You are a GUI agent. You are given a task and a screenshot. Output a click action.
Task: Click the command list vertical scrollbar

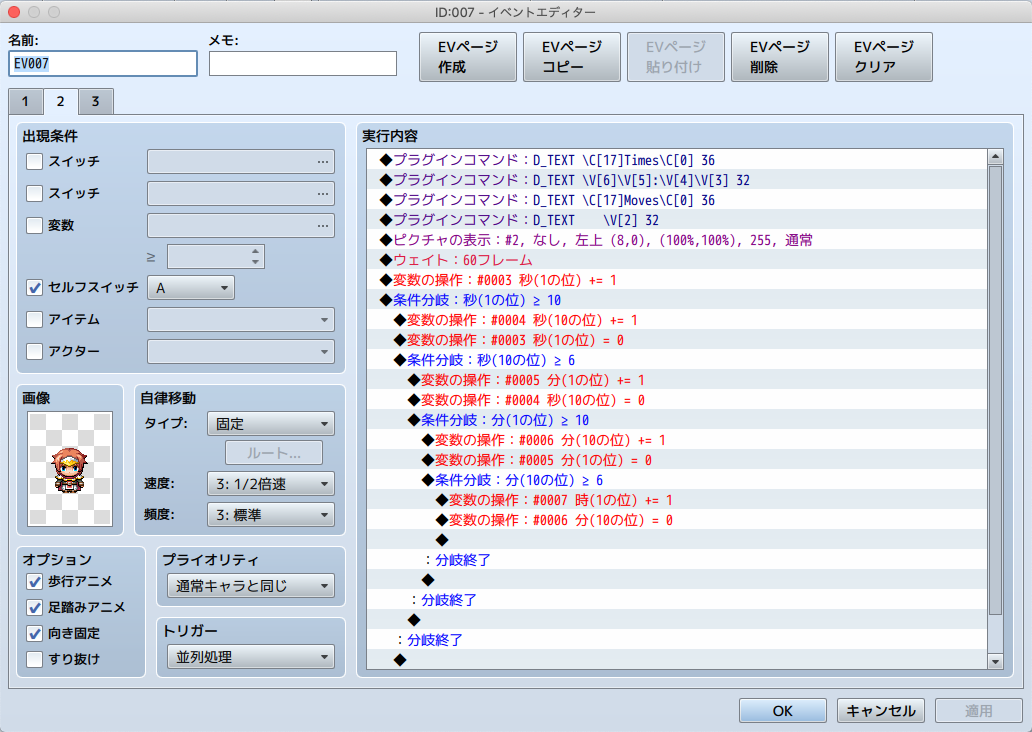point(995,408)
